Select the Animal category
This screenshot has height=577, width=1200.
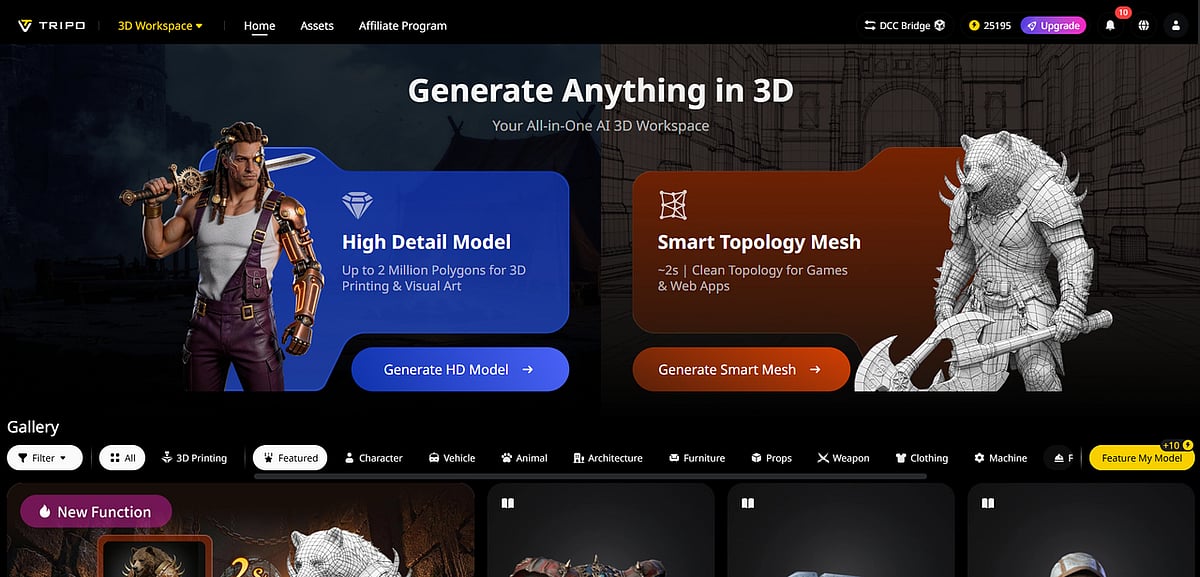tap(524, 458)
